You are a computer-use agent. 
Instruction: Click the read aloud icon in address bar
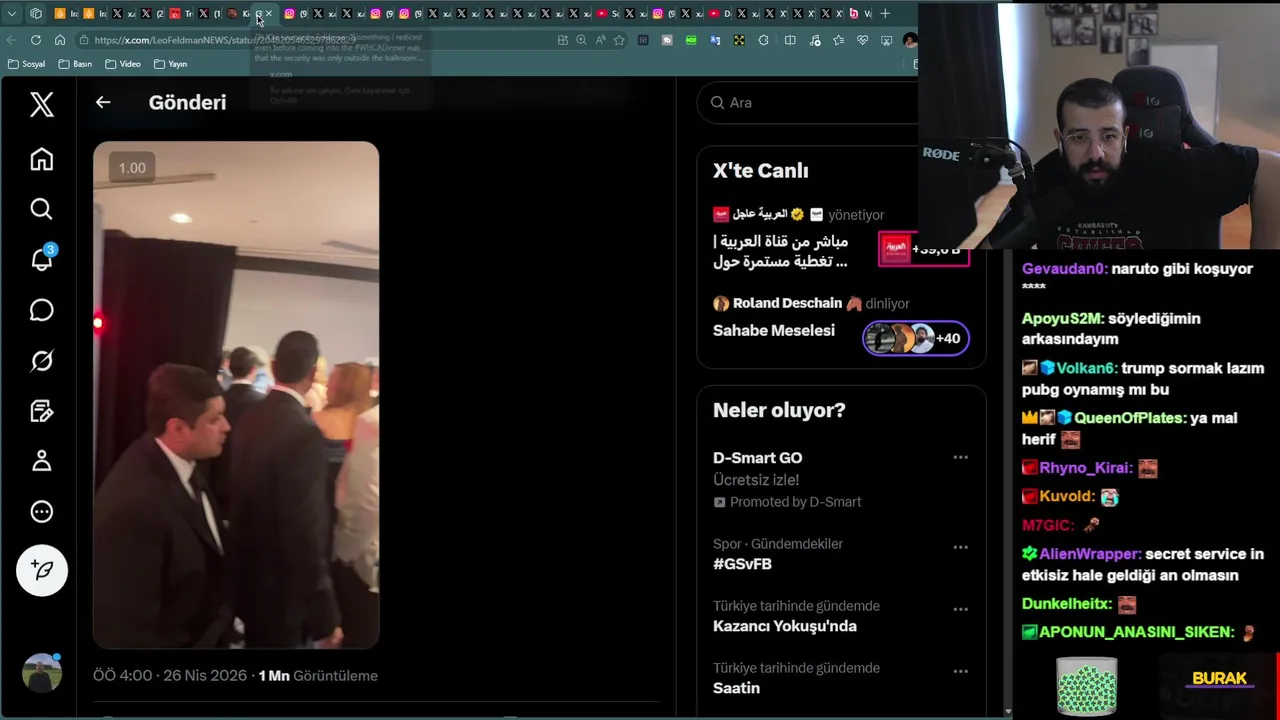[x=600, y=40]
